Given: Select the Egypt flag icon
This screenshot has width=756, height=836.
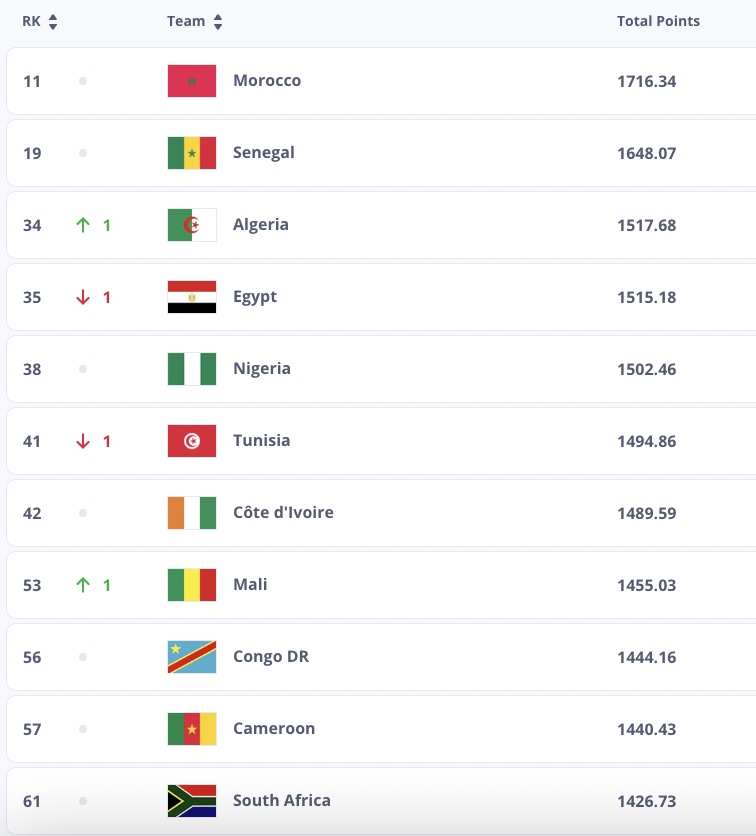Looking at the screenshot, I should 192,297.
